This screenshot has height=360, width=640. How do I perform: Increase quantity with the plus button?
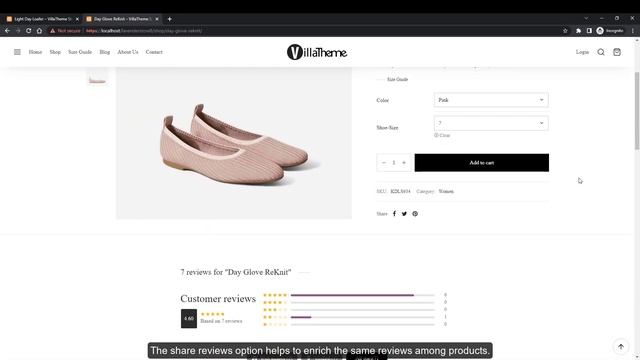point(404,162)
